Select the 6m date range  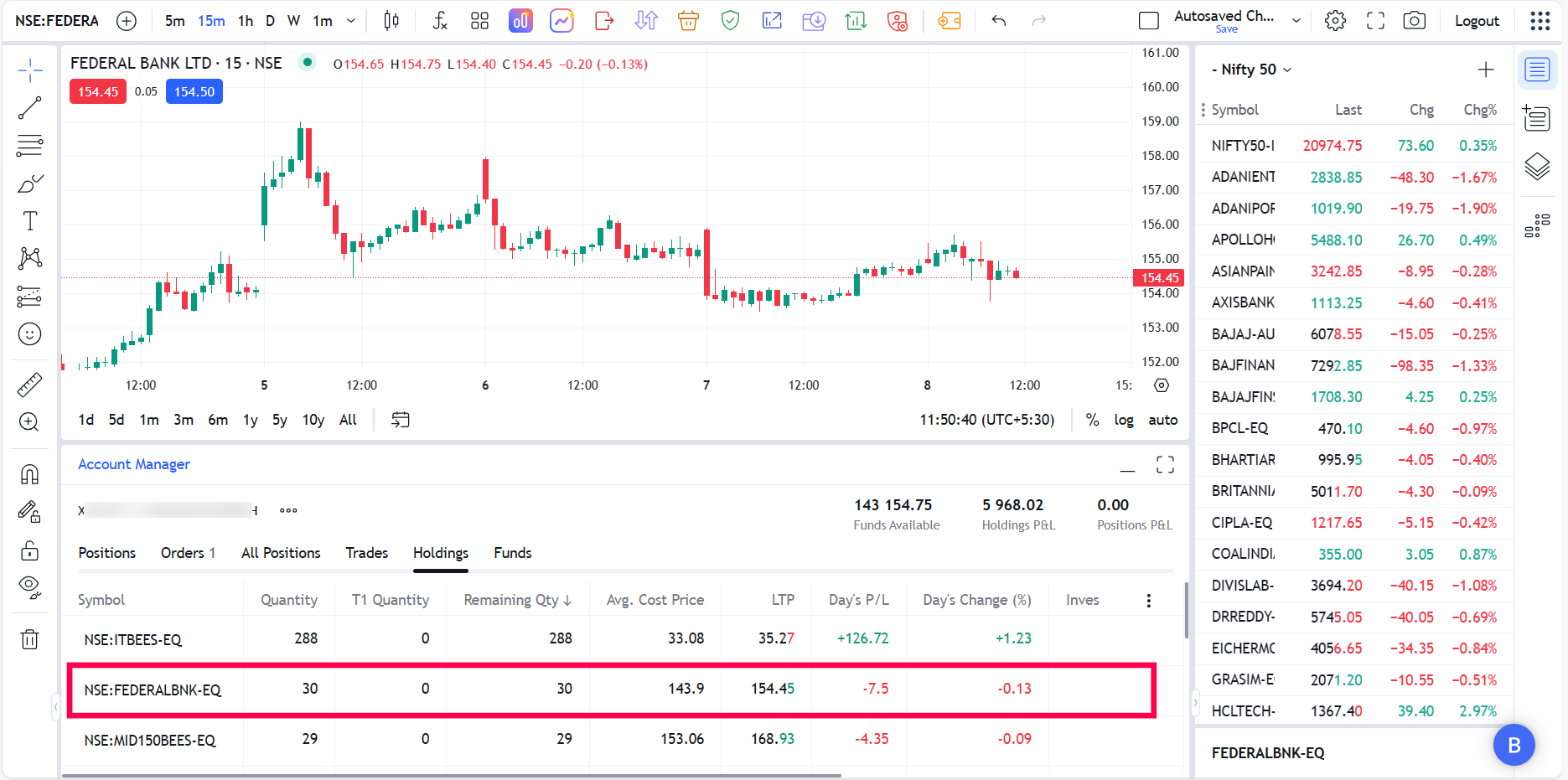click(218, 420)
